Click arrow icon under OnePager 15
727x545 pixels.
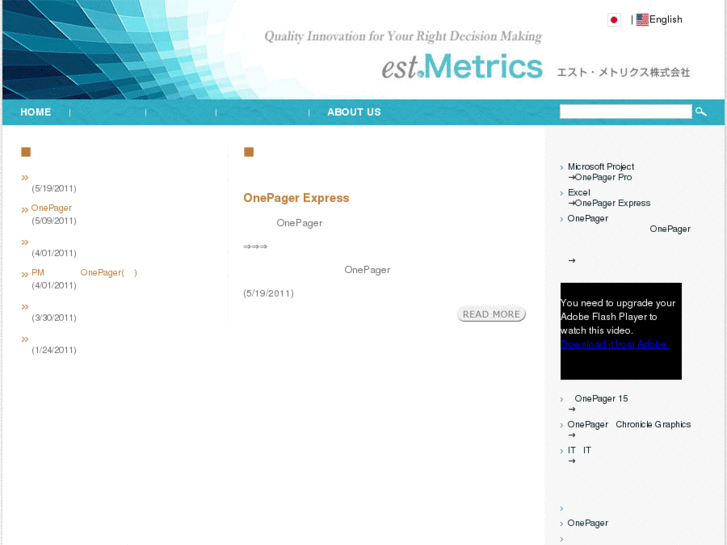pyautogui.click(x=572, y=410)
